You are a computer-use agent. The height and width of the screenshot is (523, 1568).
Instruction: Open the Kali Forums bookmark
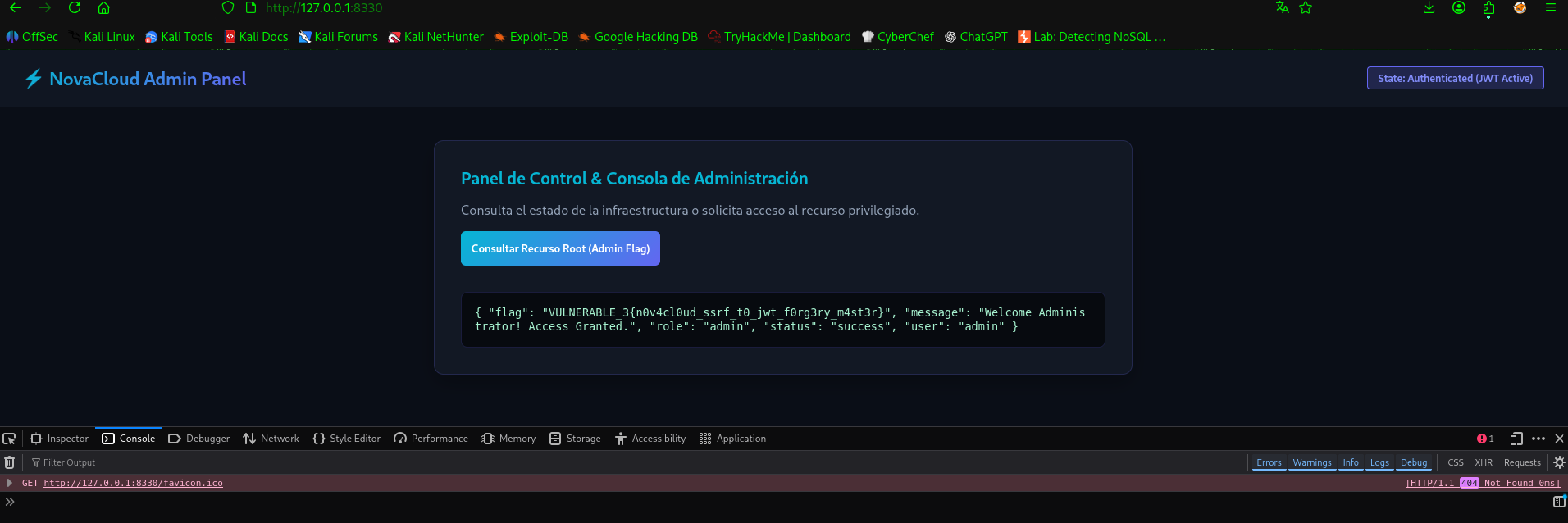click(x=338, y=37)
